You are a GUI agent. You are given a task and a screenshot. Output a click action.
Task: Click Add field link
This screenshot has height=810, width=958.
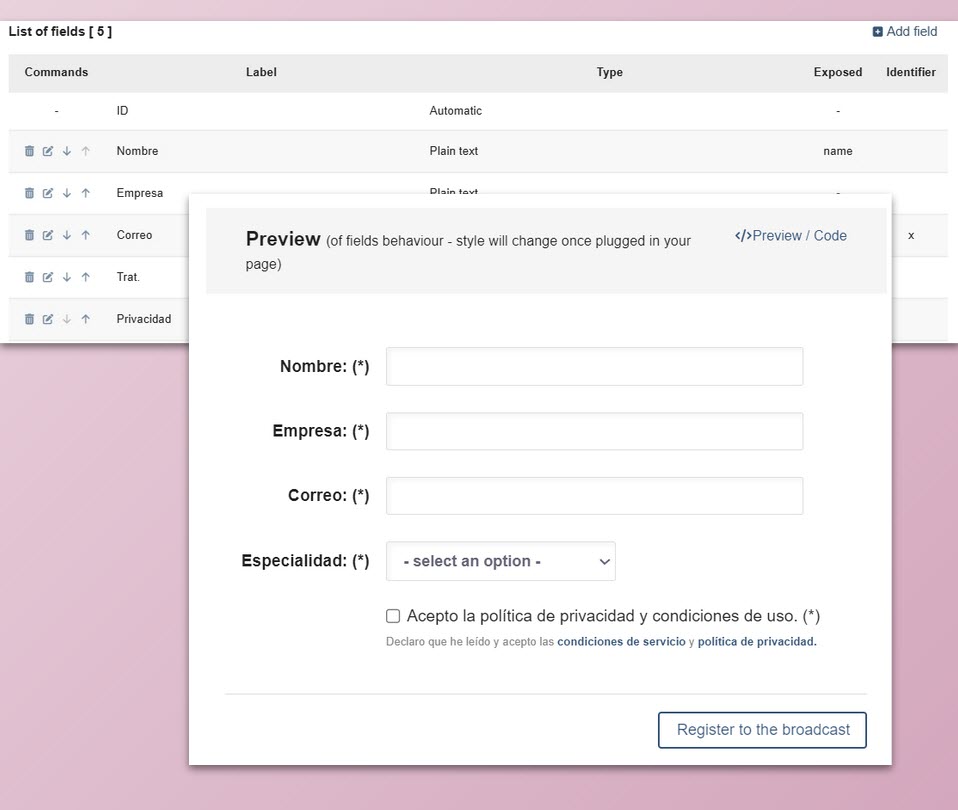click(x=905, y=31)
